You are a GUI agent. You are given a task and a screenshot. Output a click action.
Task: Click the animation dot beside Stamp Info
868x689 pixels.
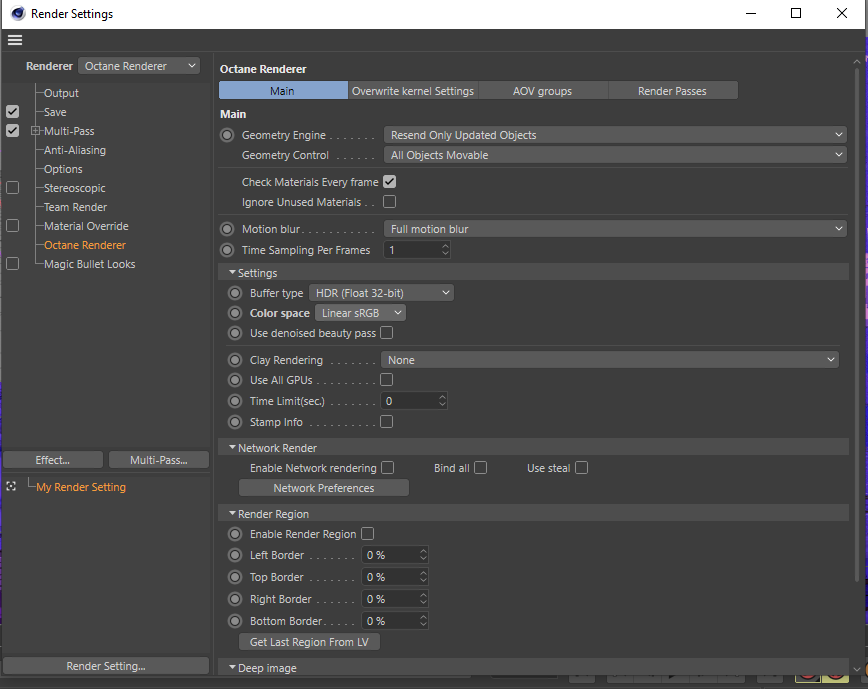tap(235, 422)
